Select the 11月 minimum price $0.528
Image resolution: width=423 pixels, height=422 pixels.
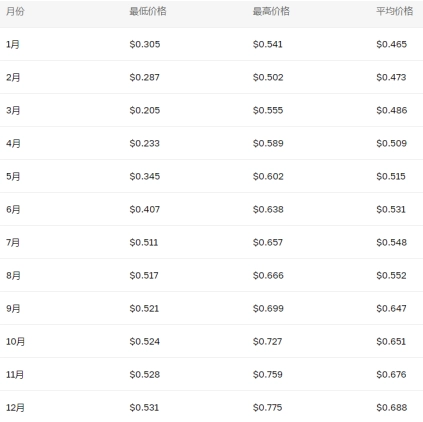[145, 374]
